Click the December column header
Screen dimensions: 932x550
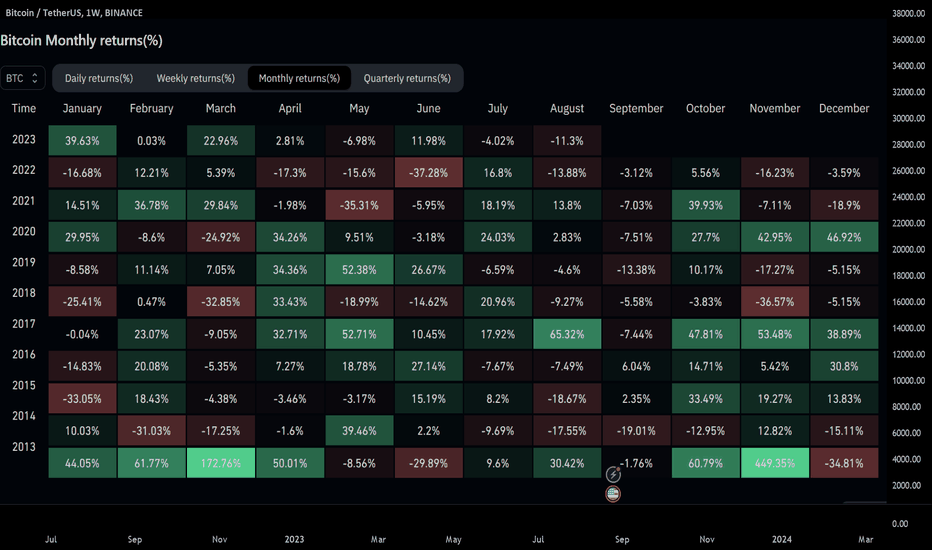tap(843, 108)
